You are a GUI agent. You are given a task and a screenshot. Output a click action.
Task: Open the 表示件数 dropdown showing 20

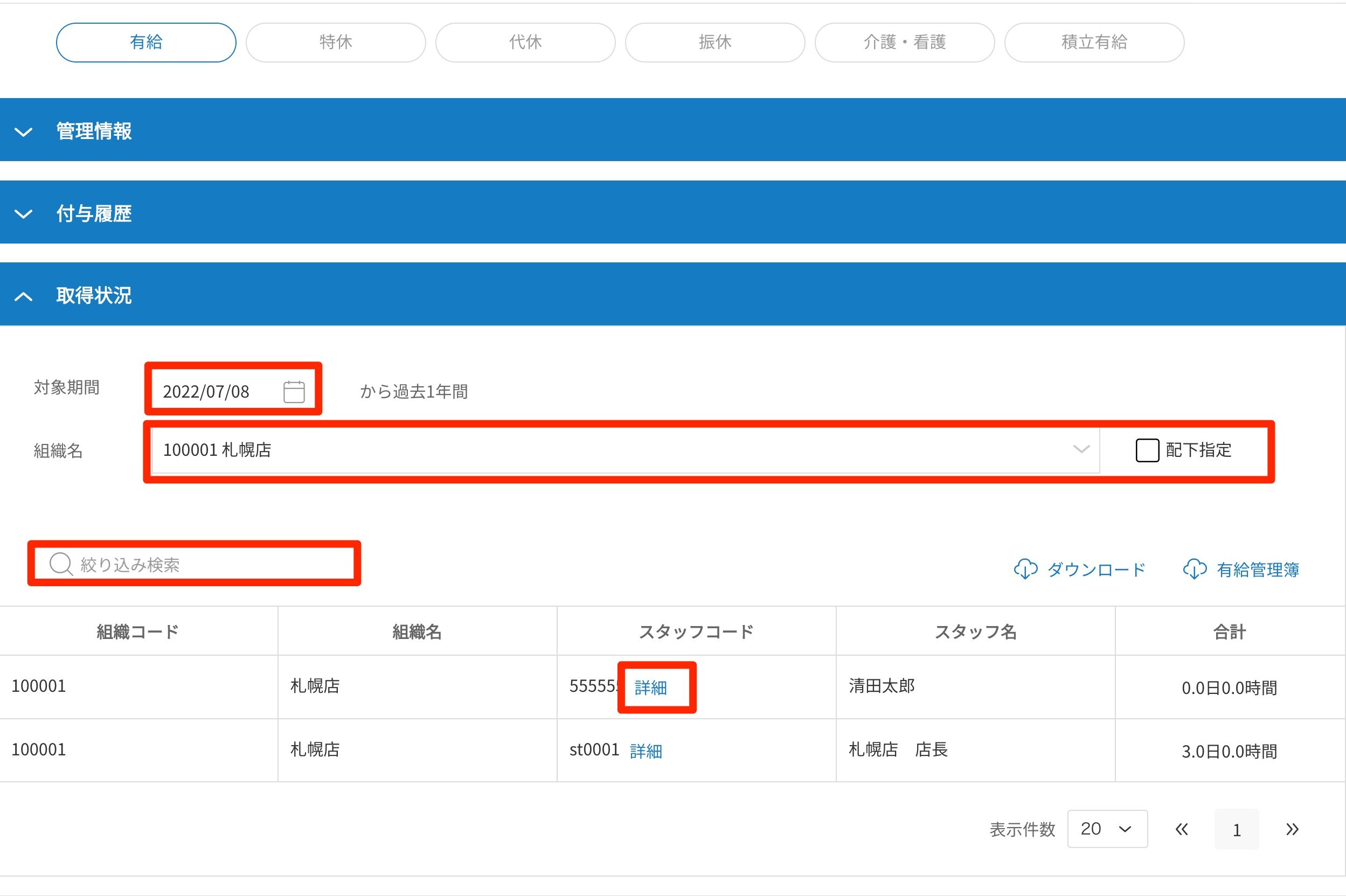point(1107,829)
